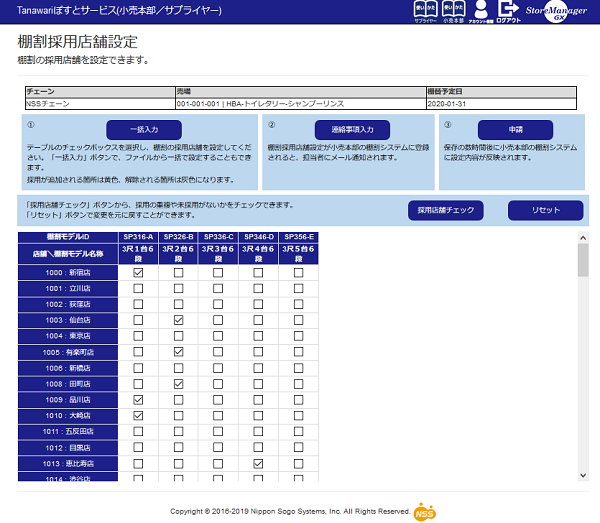Click scrollbar up arrow of store table

point(583,237)
